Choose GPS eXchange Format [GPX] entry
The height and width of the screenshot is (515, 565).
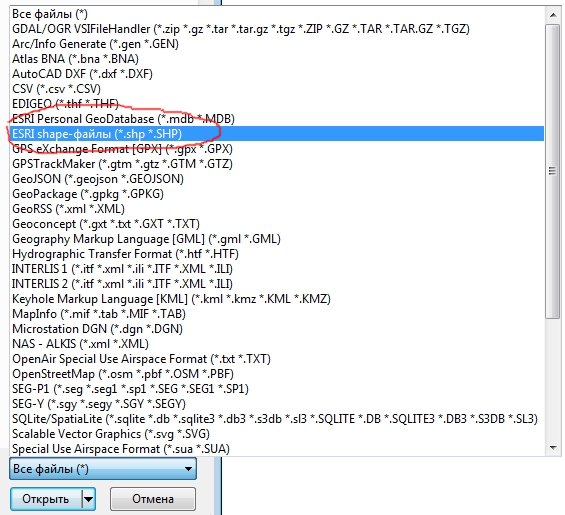(x=277, y=149)
